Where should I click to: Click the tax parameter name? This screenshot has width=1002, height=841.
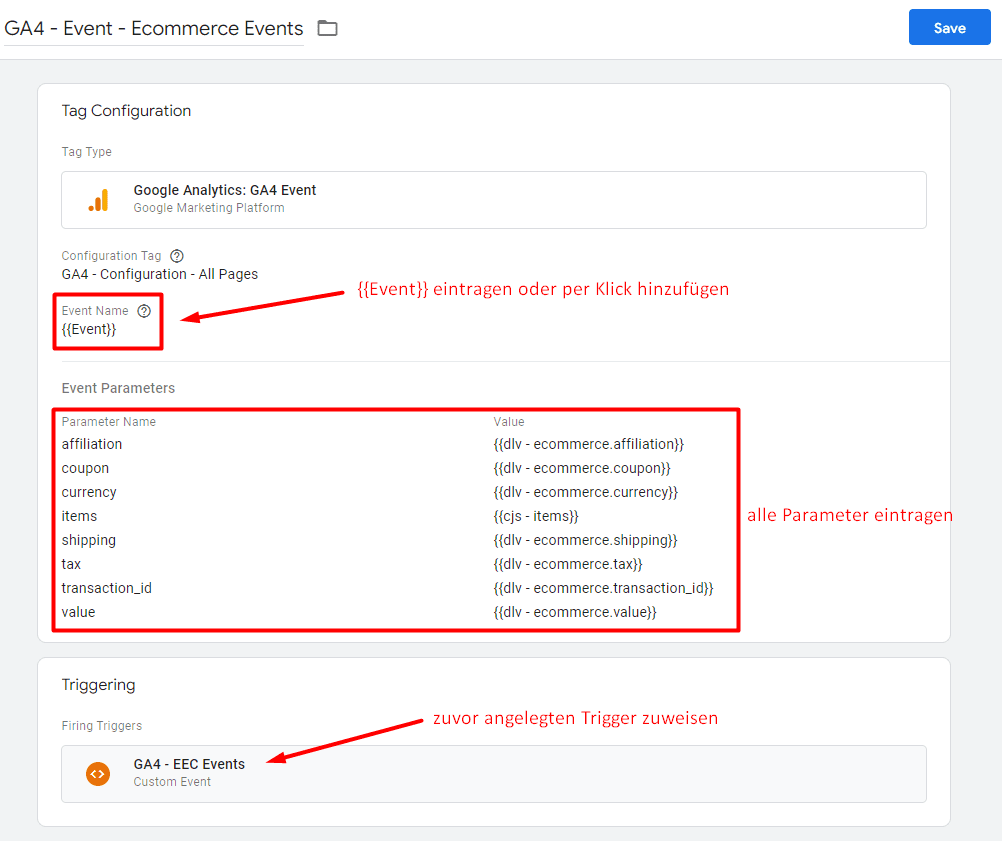tap(71, 564)
